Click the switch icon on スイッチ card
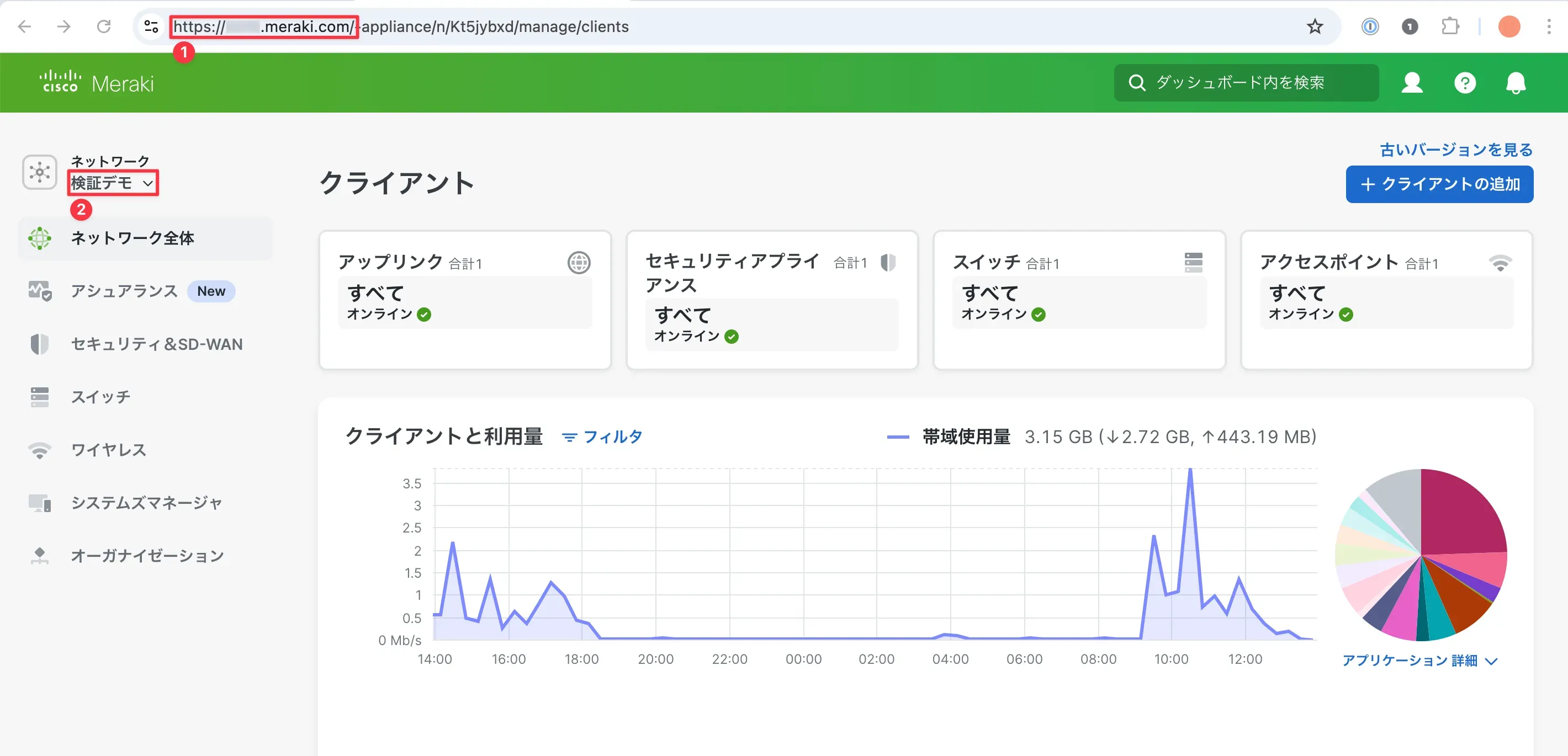This screenshot has height=756, width=1568. [1194, 262]
